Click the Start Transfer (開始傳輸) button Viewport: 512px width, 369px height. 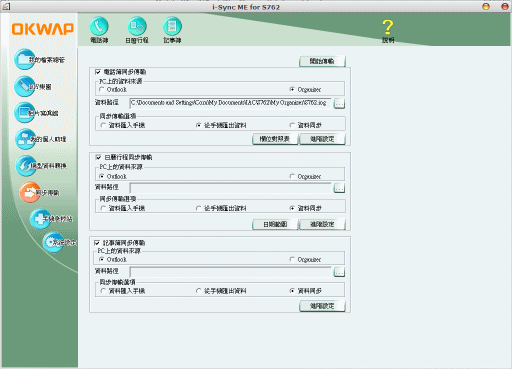(322, 61)
